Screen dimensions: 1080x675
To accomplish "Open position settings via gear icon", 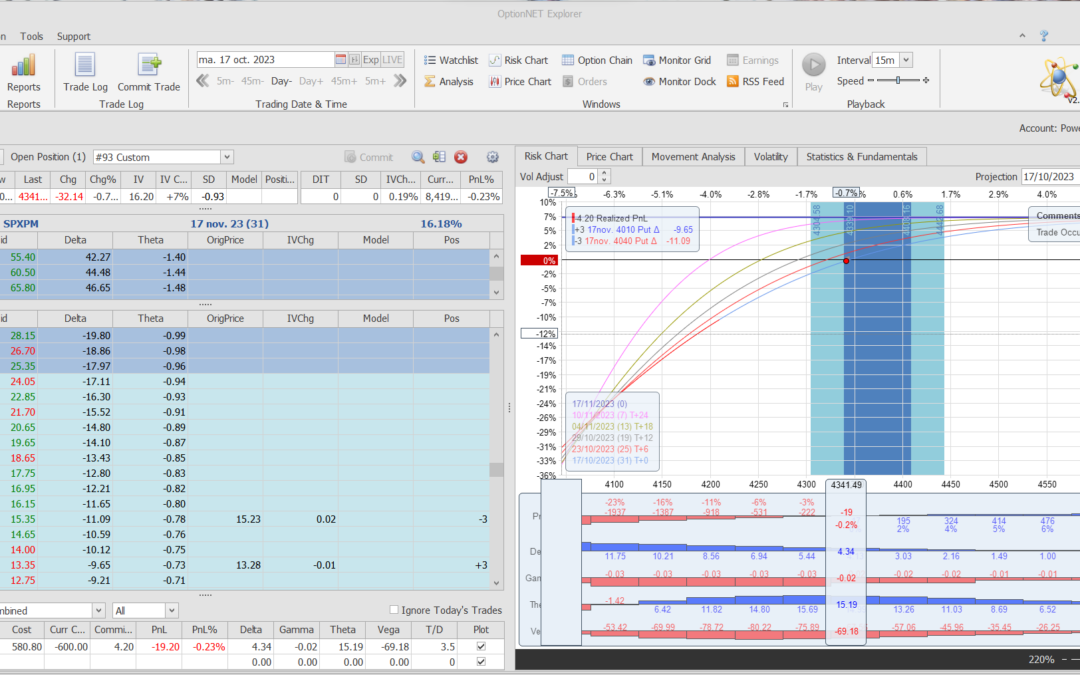I will coord(492,157).
